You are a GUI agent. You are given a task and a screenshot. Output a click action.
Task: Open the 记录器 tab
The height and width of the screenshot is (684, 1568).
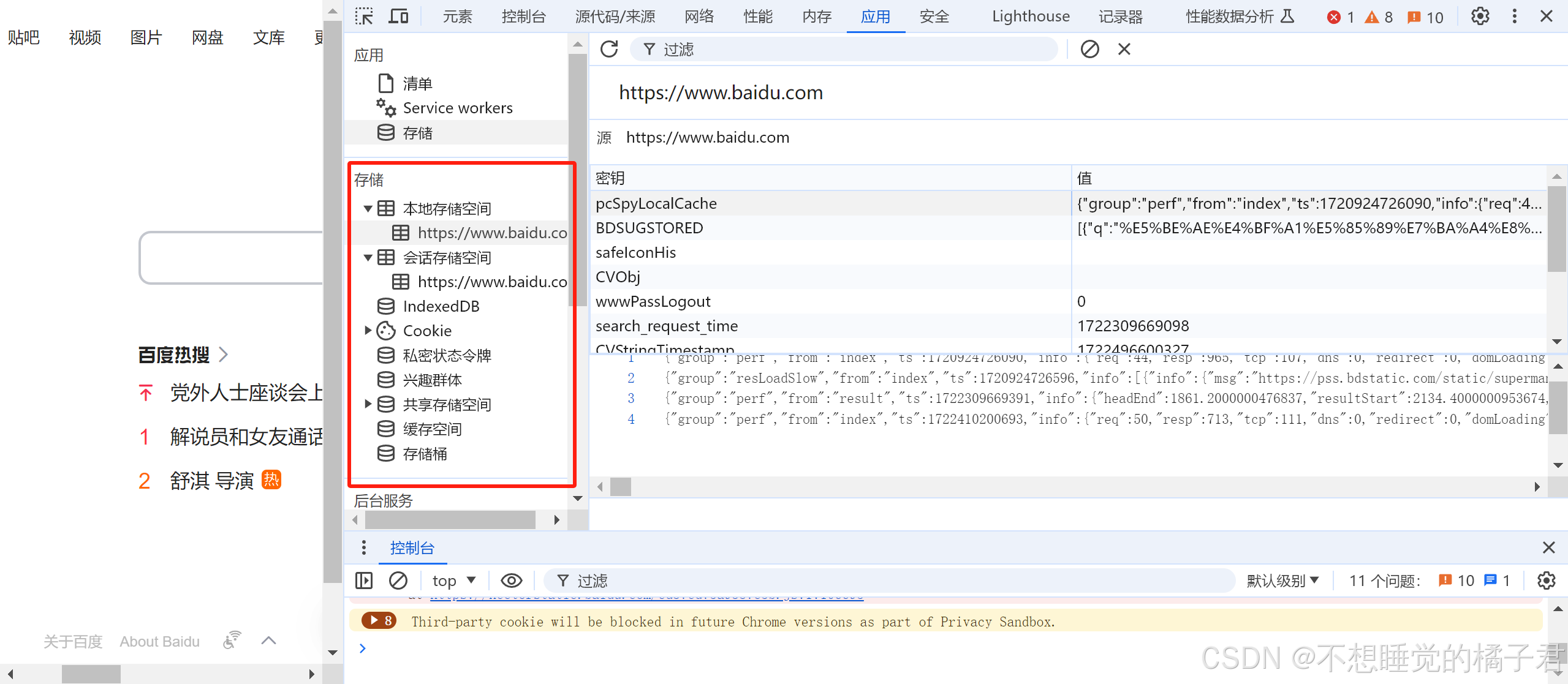[1120, 17]
